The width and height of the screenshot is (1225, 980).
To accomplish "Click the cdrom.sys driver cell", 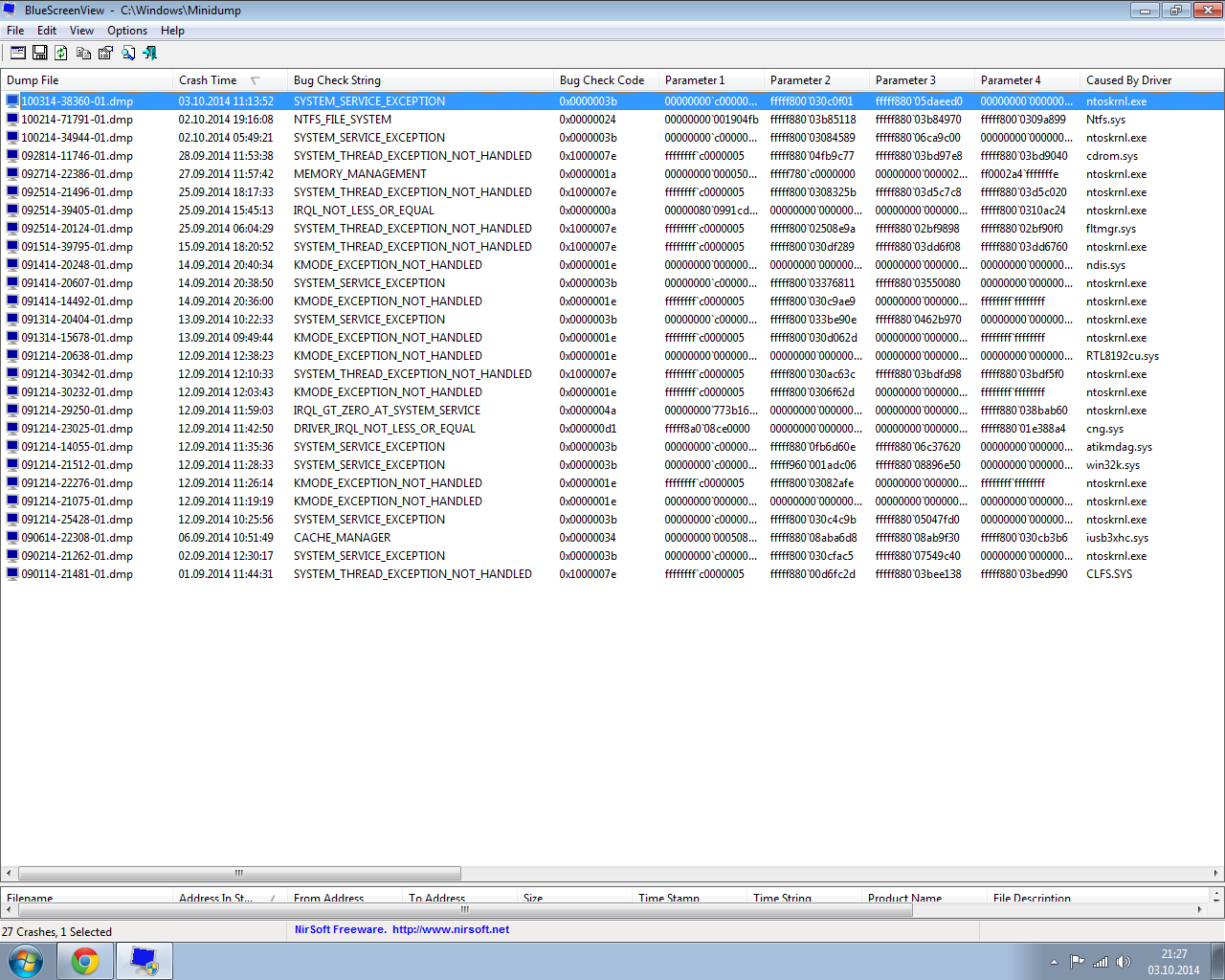I will (x=1112, y=156).
